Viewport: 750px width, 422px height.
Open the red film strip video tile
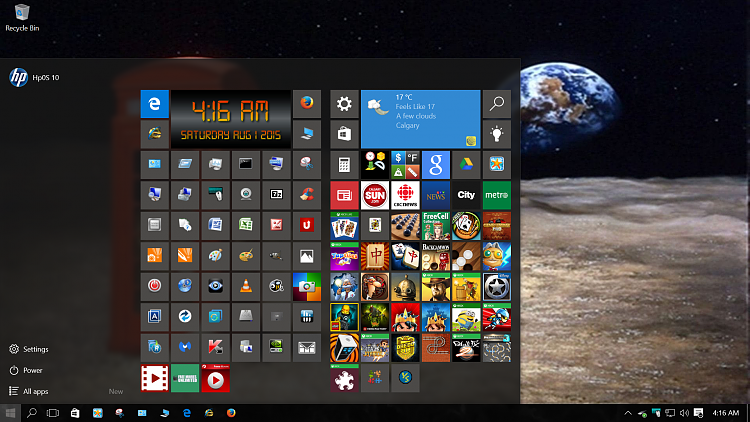pyautogui.click(x=154, y=378)
